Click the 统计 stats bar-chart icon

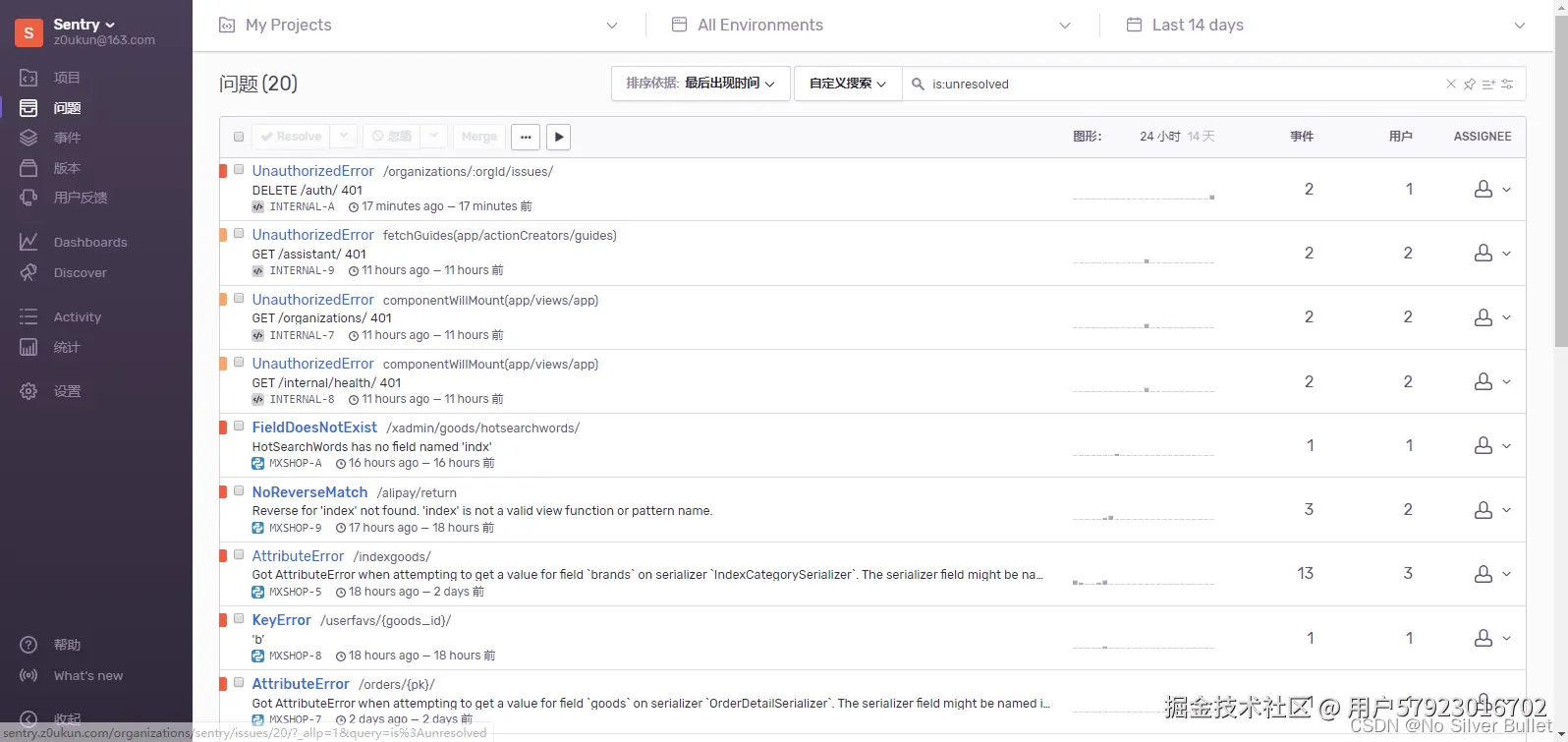point(28,347)
